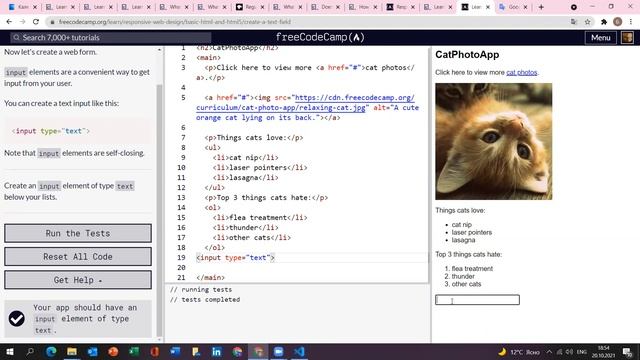Open Zoom from the taskbar
This screenshot has width=640, height=360.
(x=278, y=351)
